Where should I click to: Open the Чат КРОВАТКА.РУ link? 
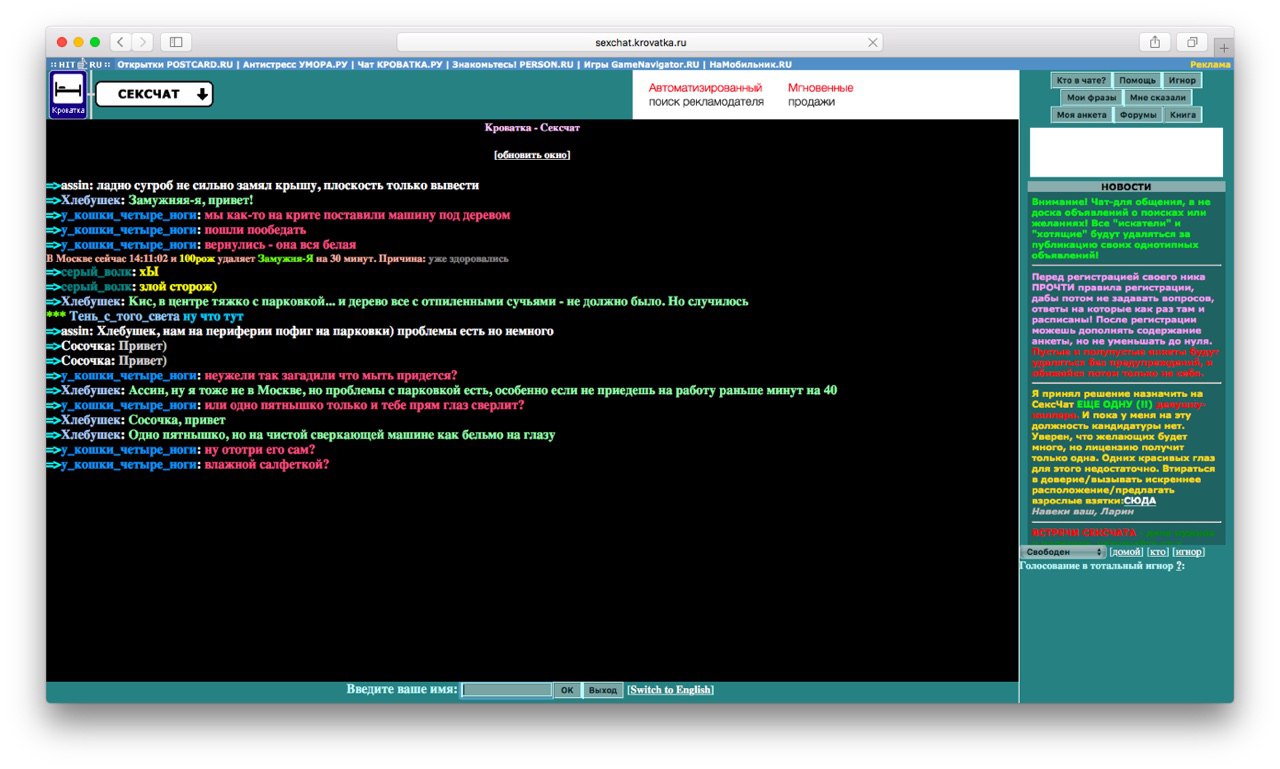pyautogui.click(x=400, y=64)
